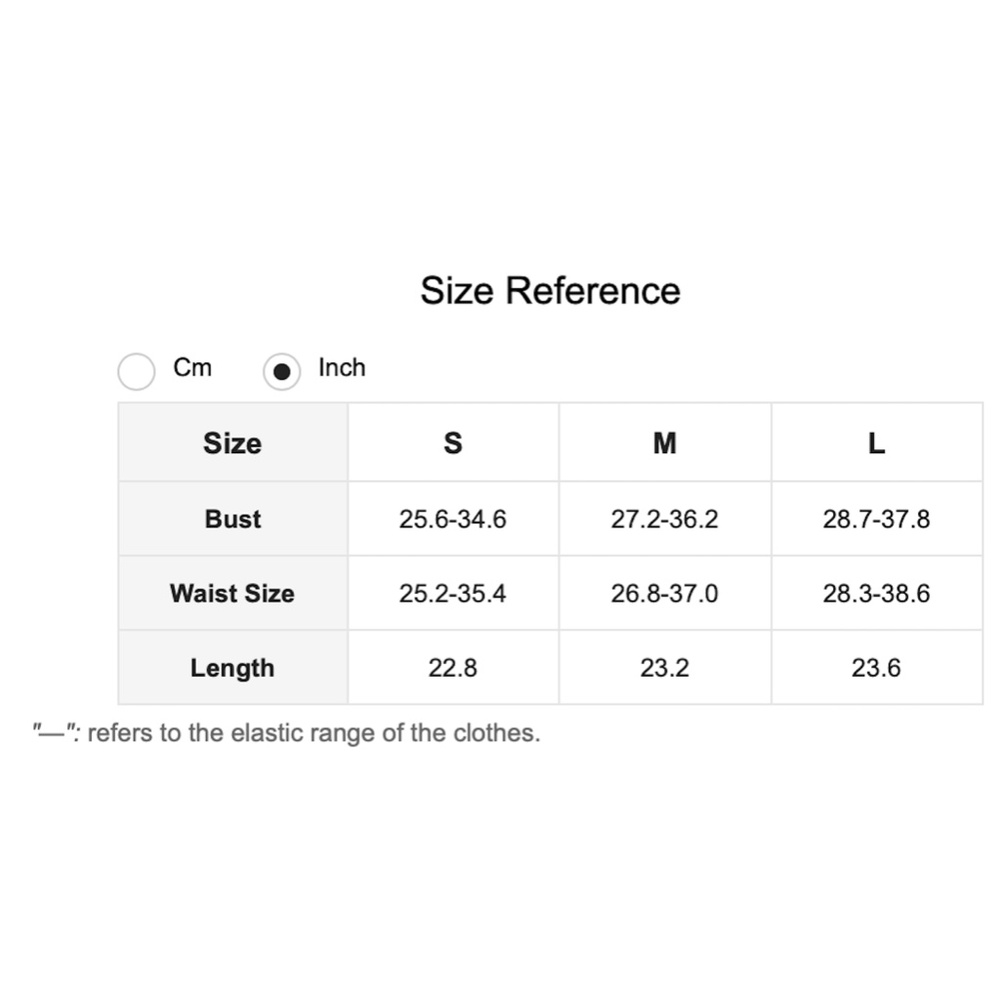Select the Inch radio button
This screenshot has height=1000, width=1000.
point(282,372)
